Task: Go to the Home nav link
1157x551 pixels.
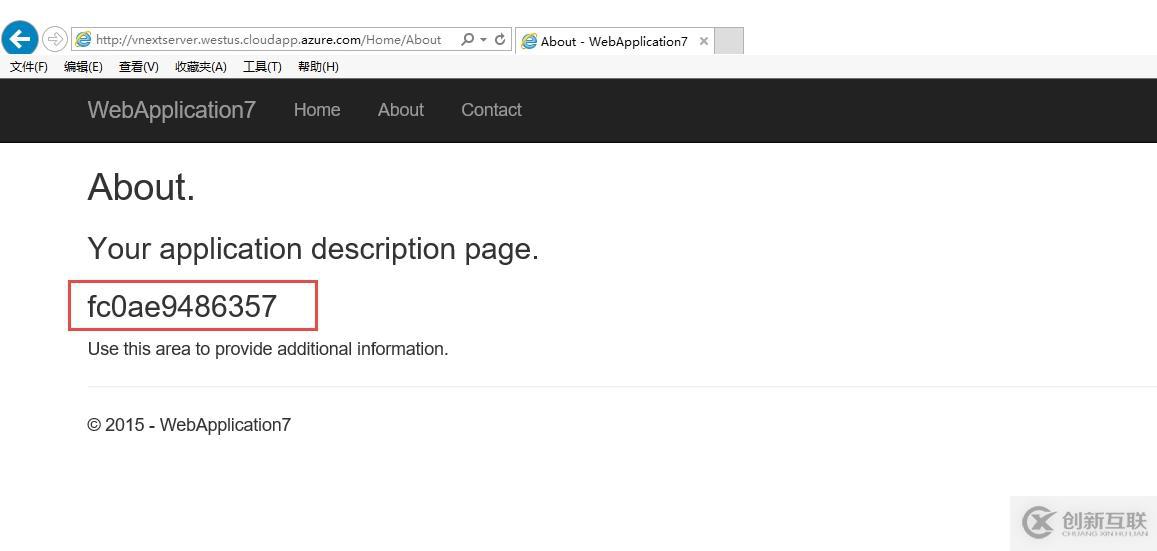Action: (317, 110)
